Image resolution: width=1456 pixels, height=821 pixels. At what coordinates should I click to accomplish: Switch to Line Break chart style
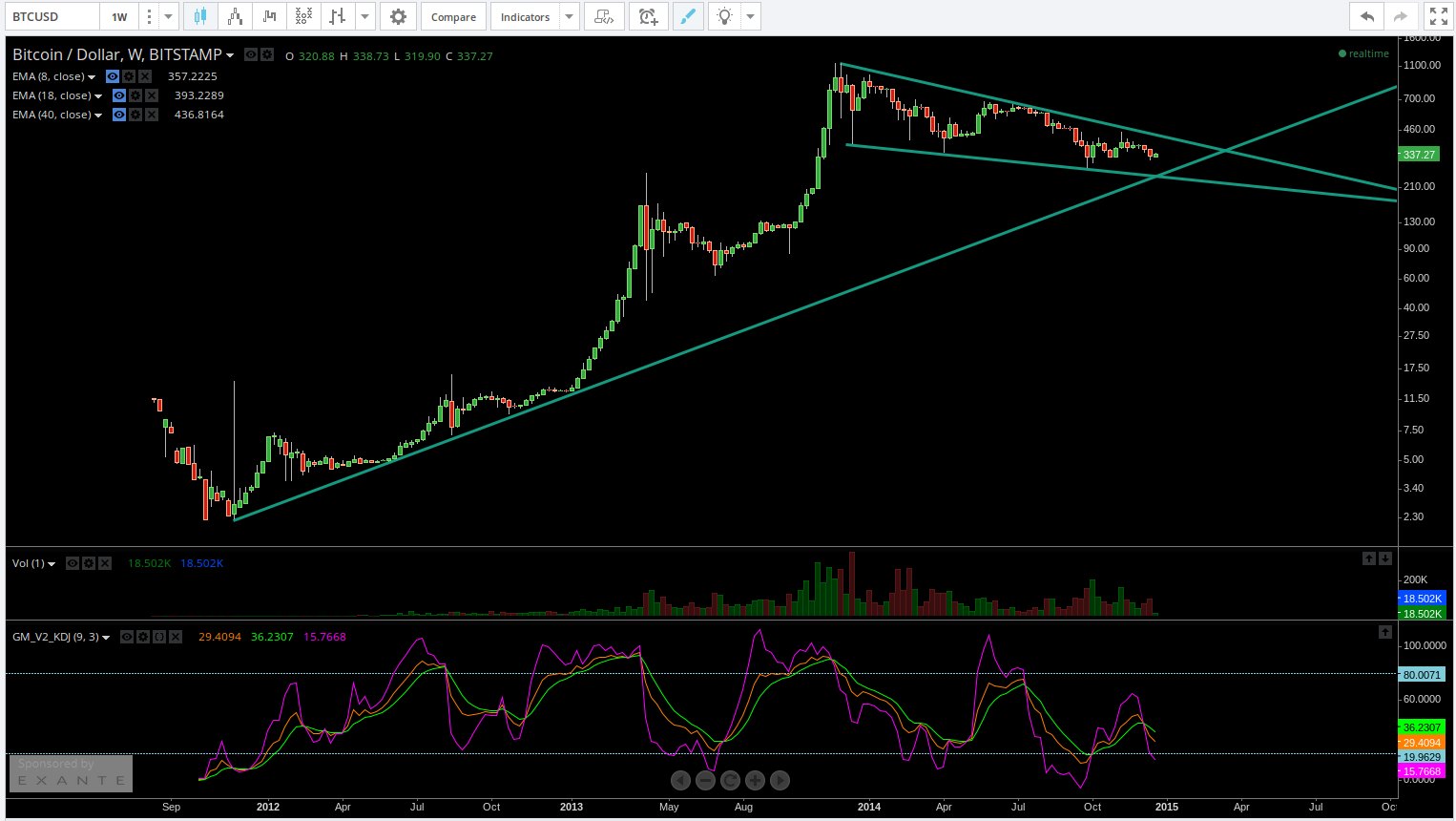click(x=269, y=16)
